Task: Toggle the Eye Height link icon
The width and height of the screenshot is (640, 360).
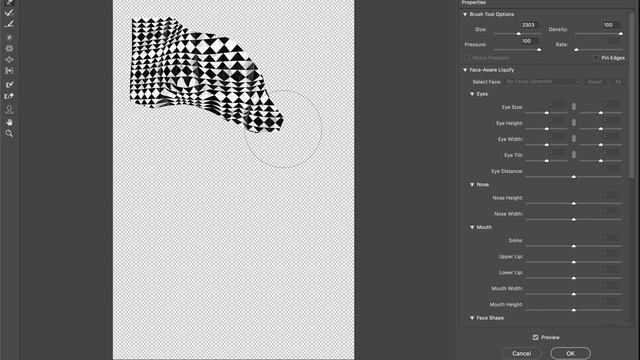Action: click(573, 122)
